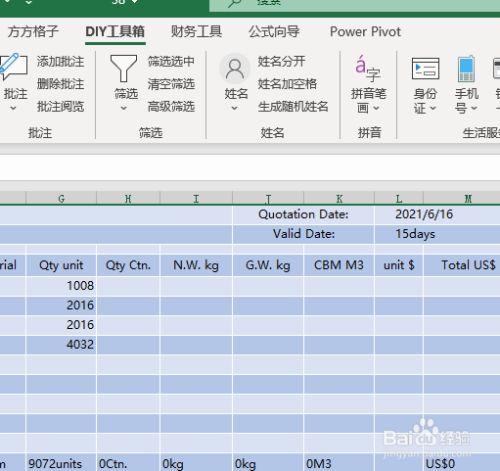Screen dimensions: 500x471
Task: Select column H header
Action: coord(128,199)
